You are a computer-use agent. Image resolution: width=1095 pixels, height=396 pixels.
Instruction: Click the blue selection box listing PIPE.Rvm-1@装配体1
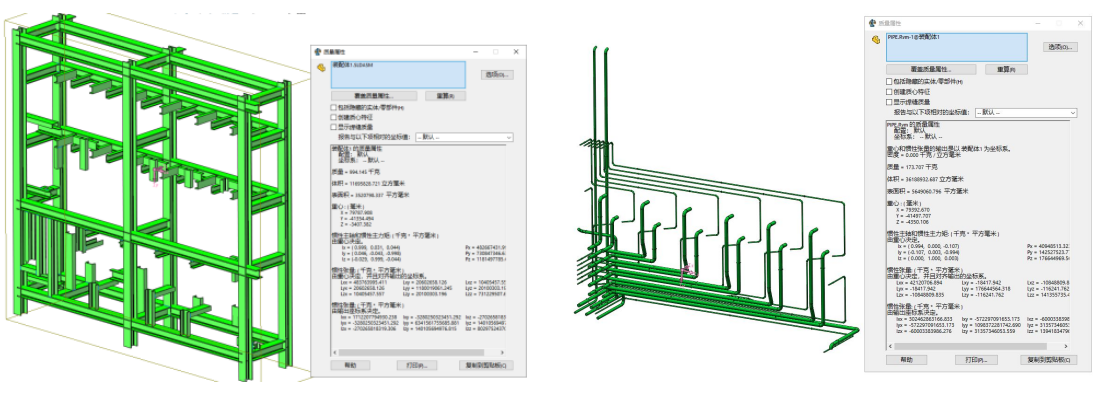pyautogui.click(x=956, y=47)
